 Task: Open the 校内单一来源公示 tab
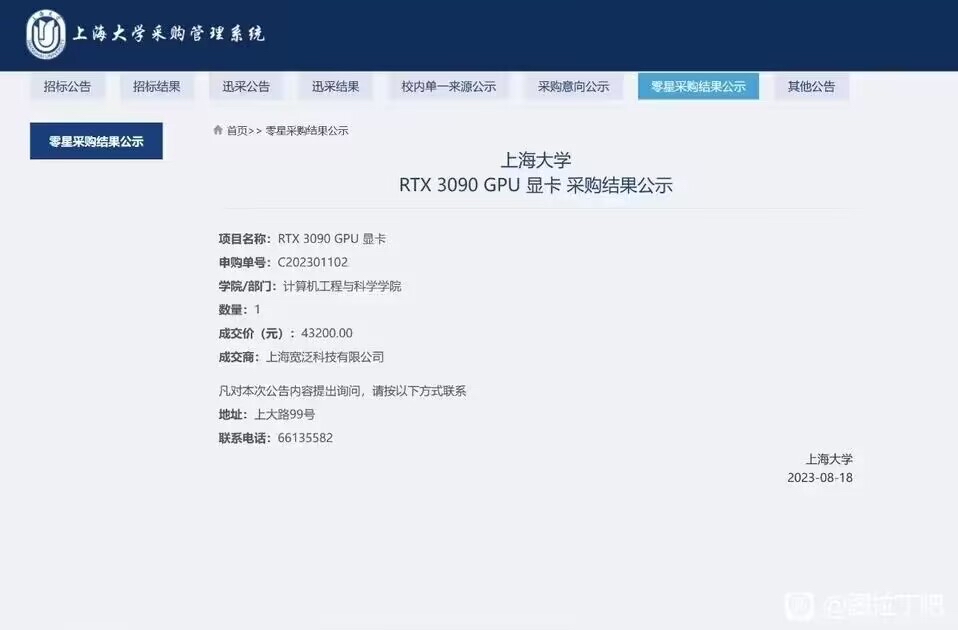[x=447, y=86]
